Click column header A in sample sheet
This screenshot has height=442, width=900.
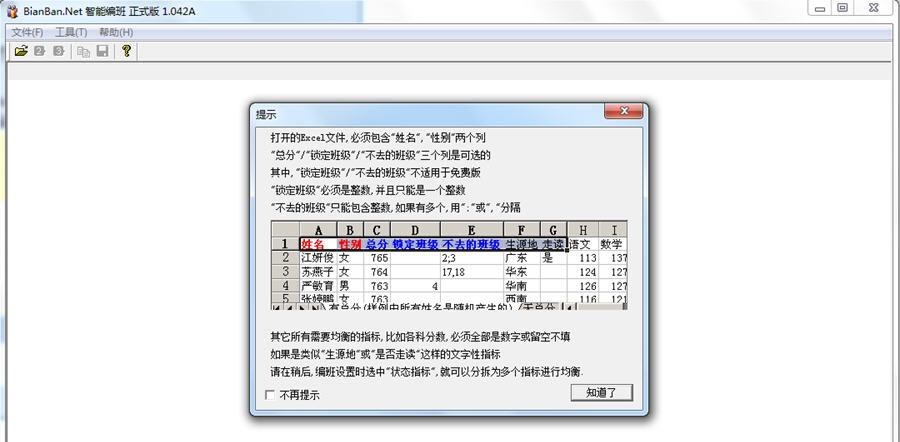click(318, 230)
